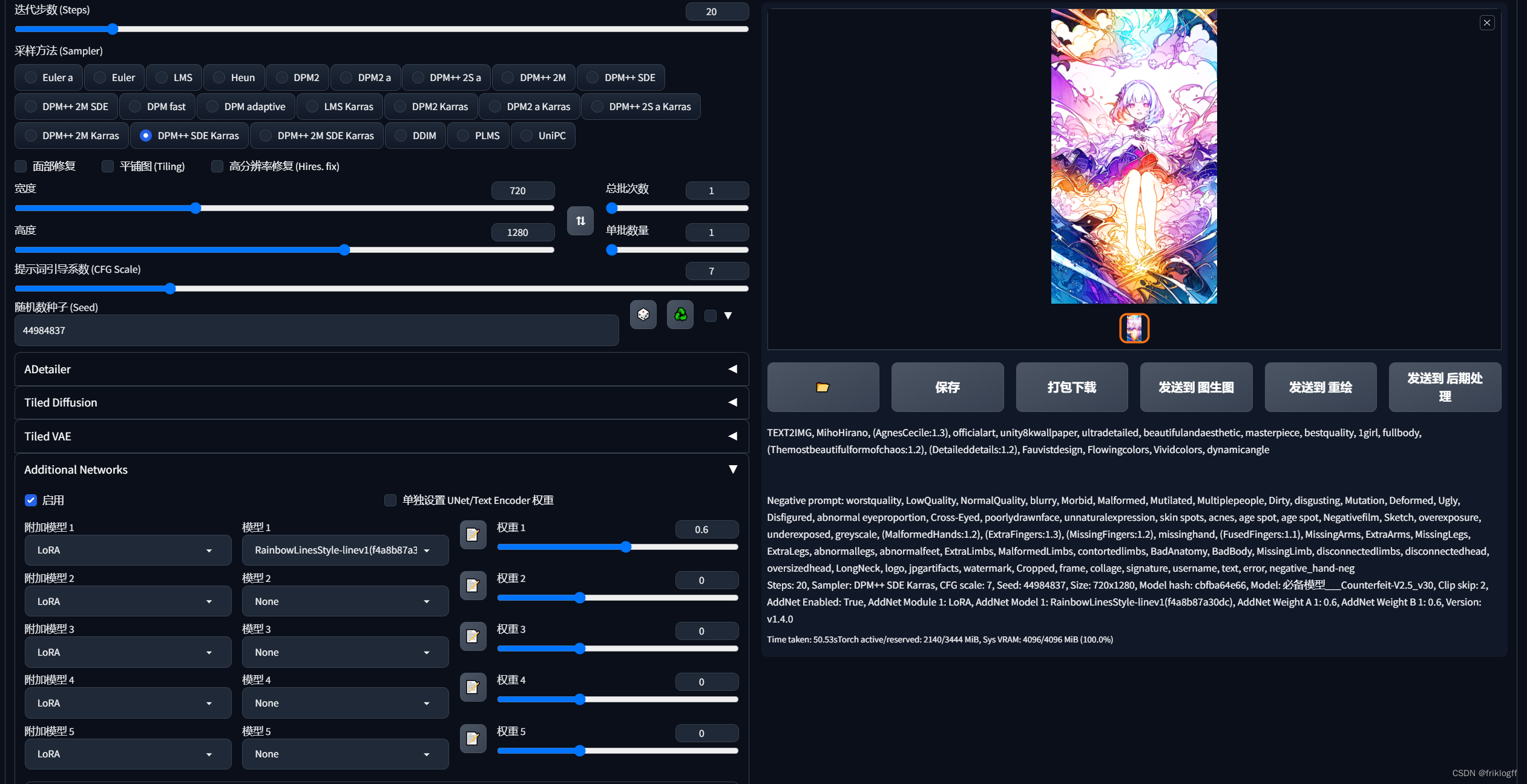Click the Seed input field
Image resolution: width=1527 pixels, height=784 pixels.
(316, 330)
